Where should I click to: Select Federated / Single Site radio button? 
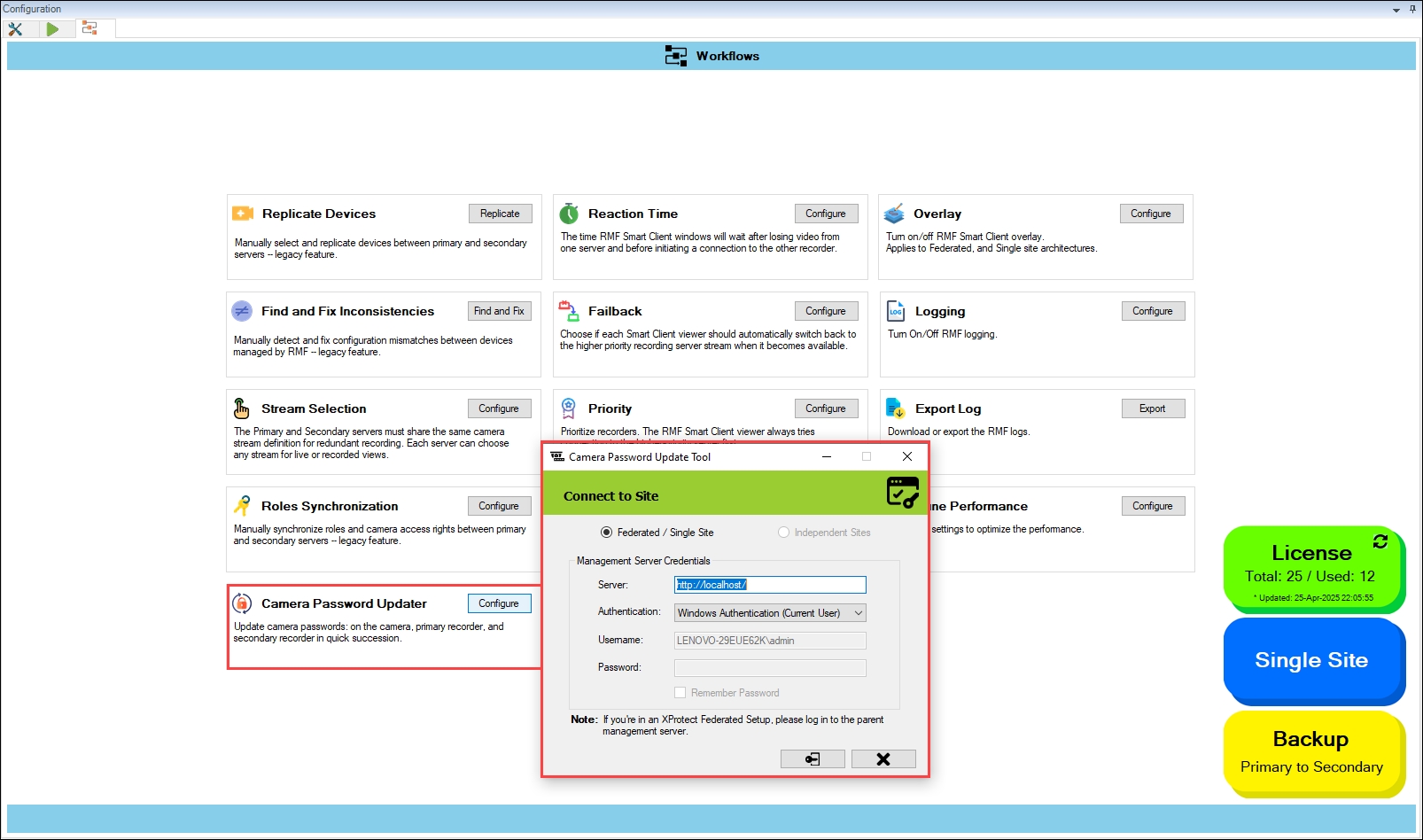coord(606,533)
